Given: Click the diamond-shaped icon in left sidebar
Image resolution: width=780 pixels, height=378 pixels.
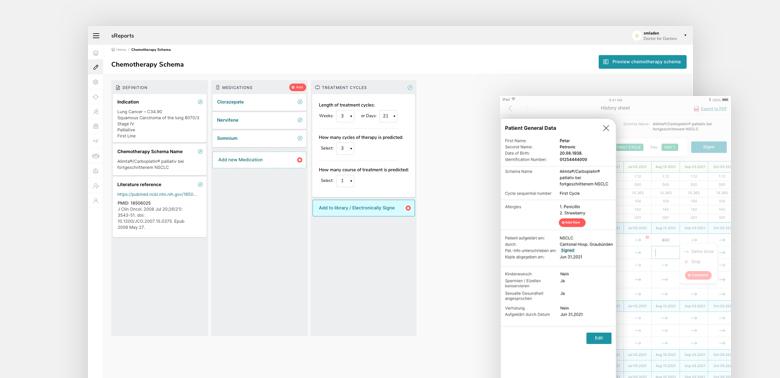Looking at the screenshot, I should [96, 97].
